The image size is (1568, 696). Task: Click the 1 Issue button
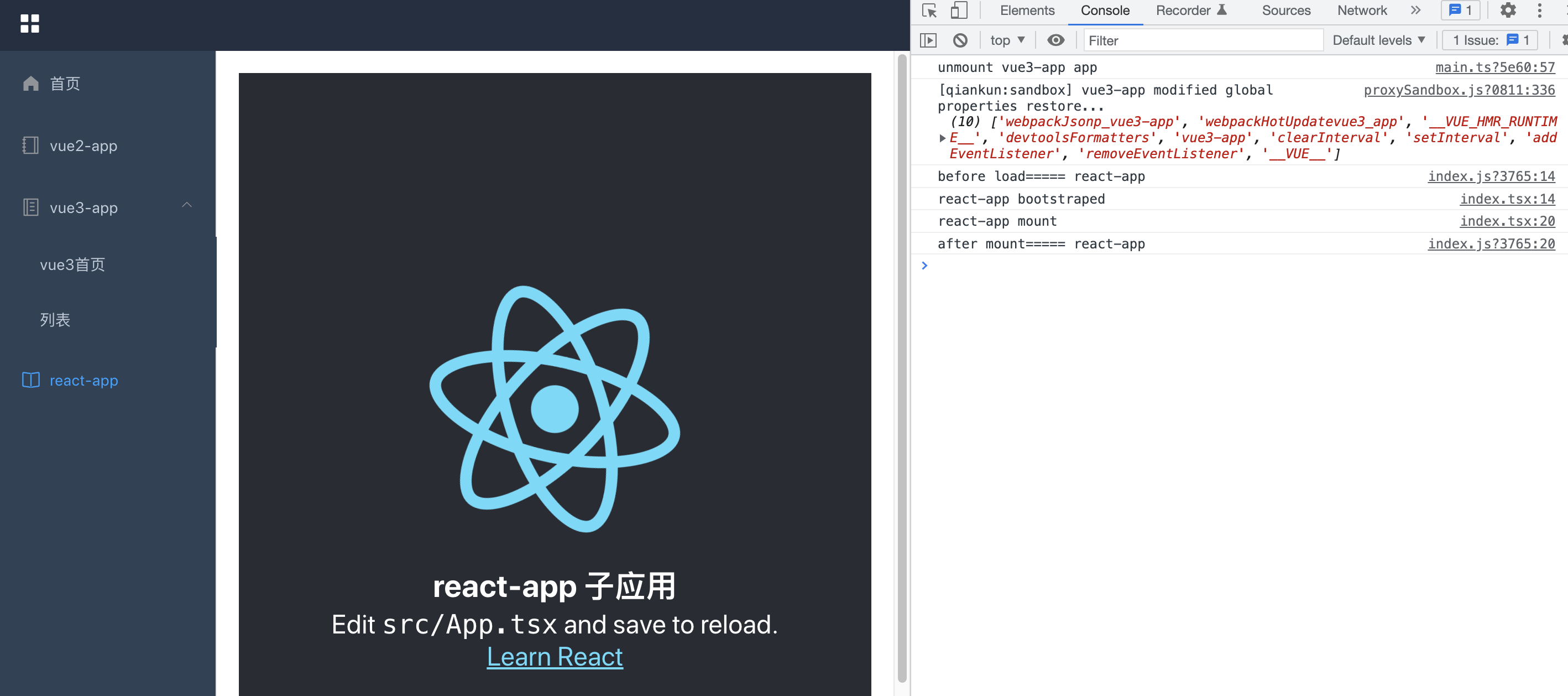click(x=1490, y=40)
